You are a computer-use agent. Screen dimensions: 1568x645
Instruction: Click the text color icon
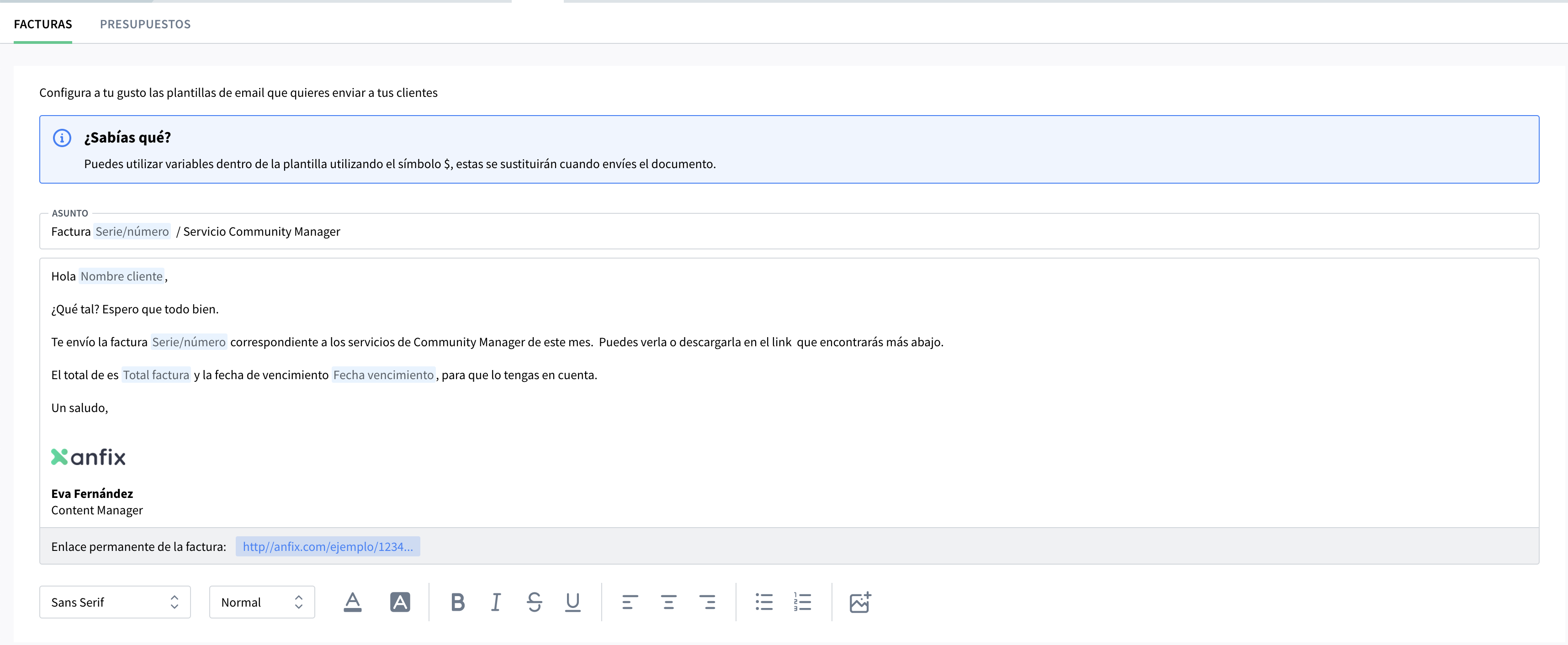point(352,602)
